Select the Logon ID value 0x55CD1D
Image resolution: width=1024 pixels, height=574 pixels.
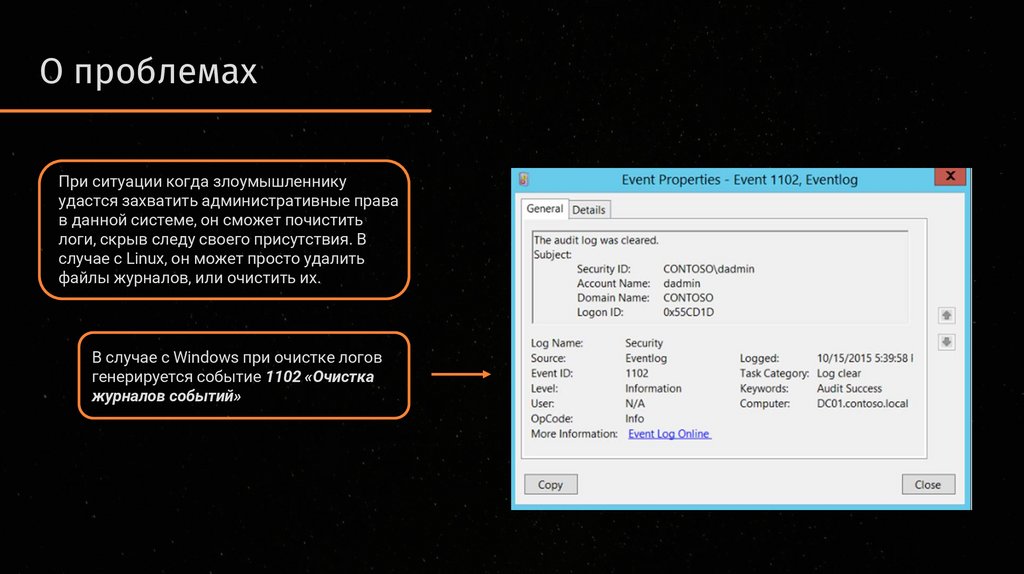[688, 312]
